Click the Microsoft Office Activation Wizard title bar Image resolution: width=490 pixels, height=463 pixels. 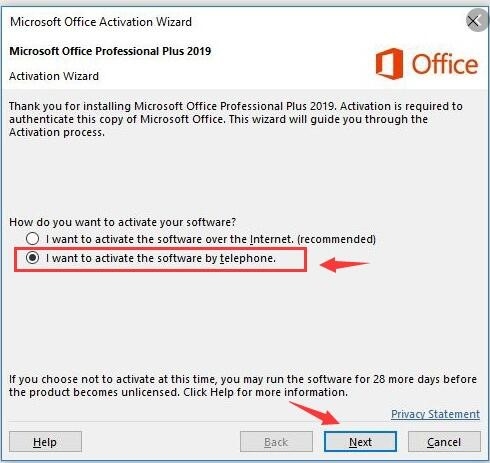coord(101,22)
